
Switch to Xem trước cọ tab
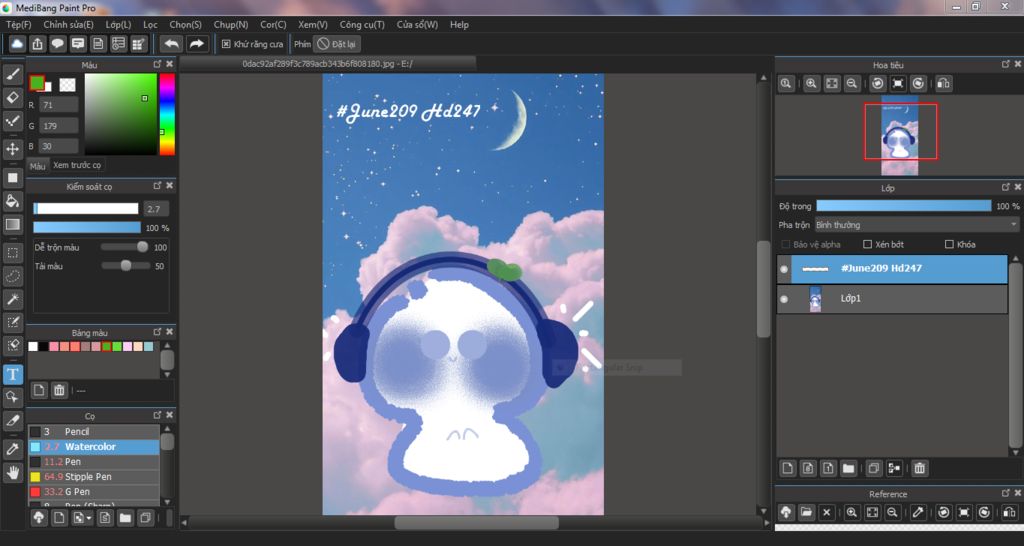click(77, 165)
